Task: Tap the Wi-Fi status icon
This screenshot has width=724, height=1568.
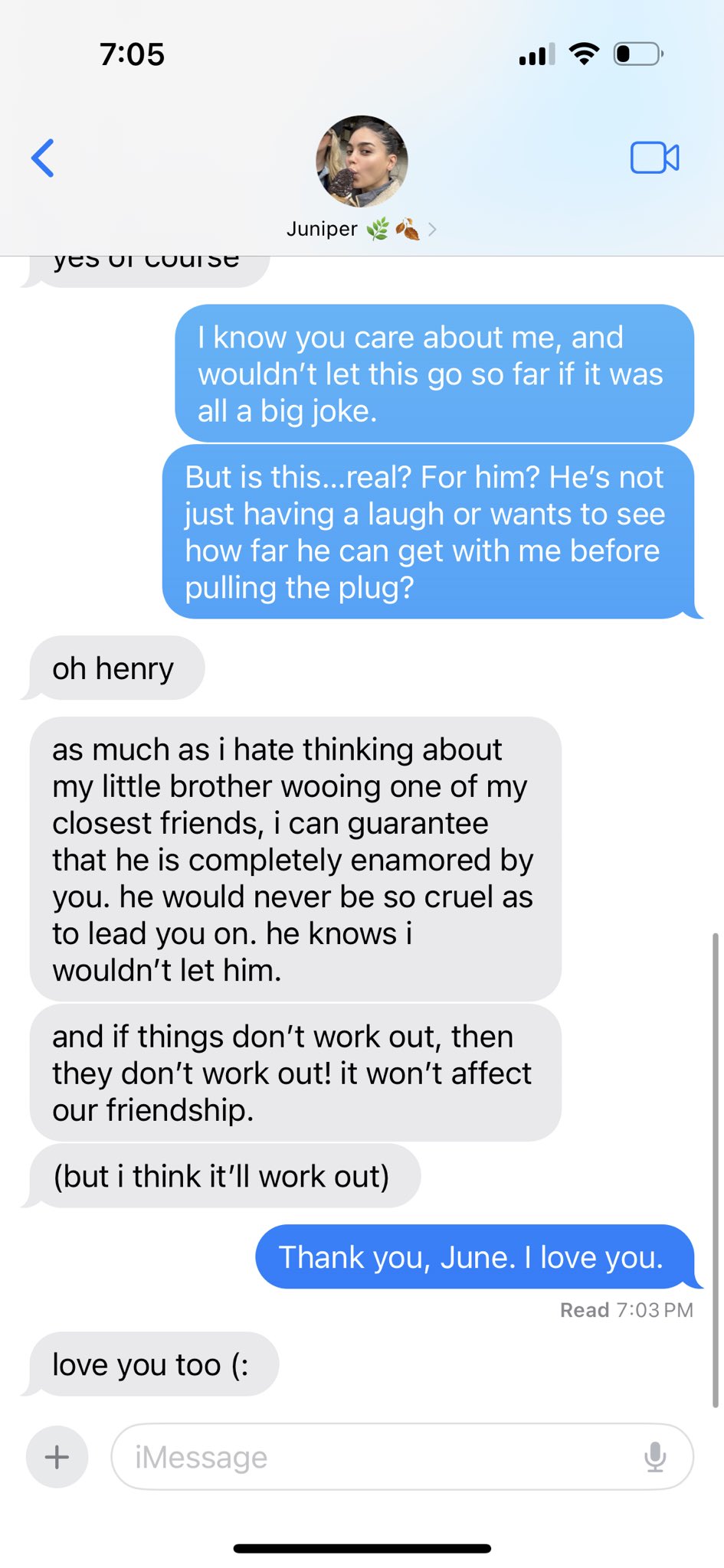Action: click(x=584, y=54)
